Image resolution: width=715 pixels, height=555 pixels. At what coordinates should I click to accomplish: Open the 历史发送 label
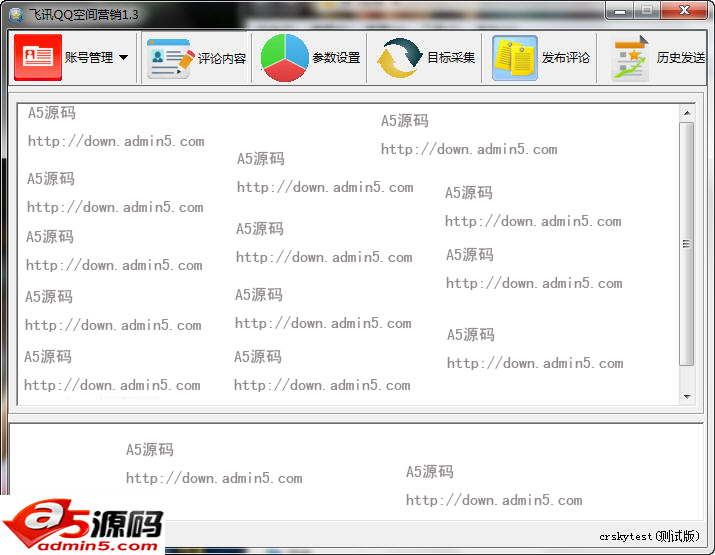[x=680, y=57]
